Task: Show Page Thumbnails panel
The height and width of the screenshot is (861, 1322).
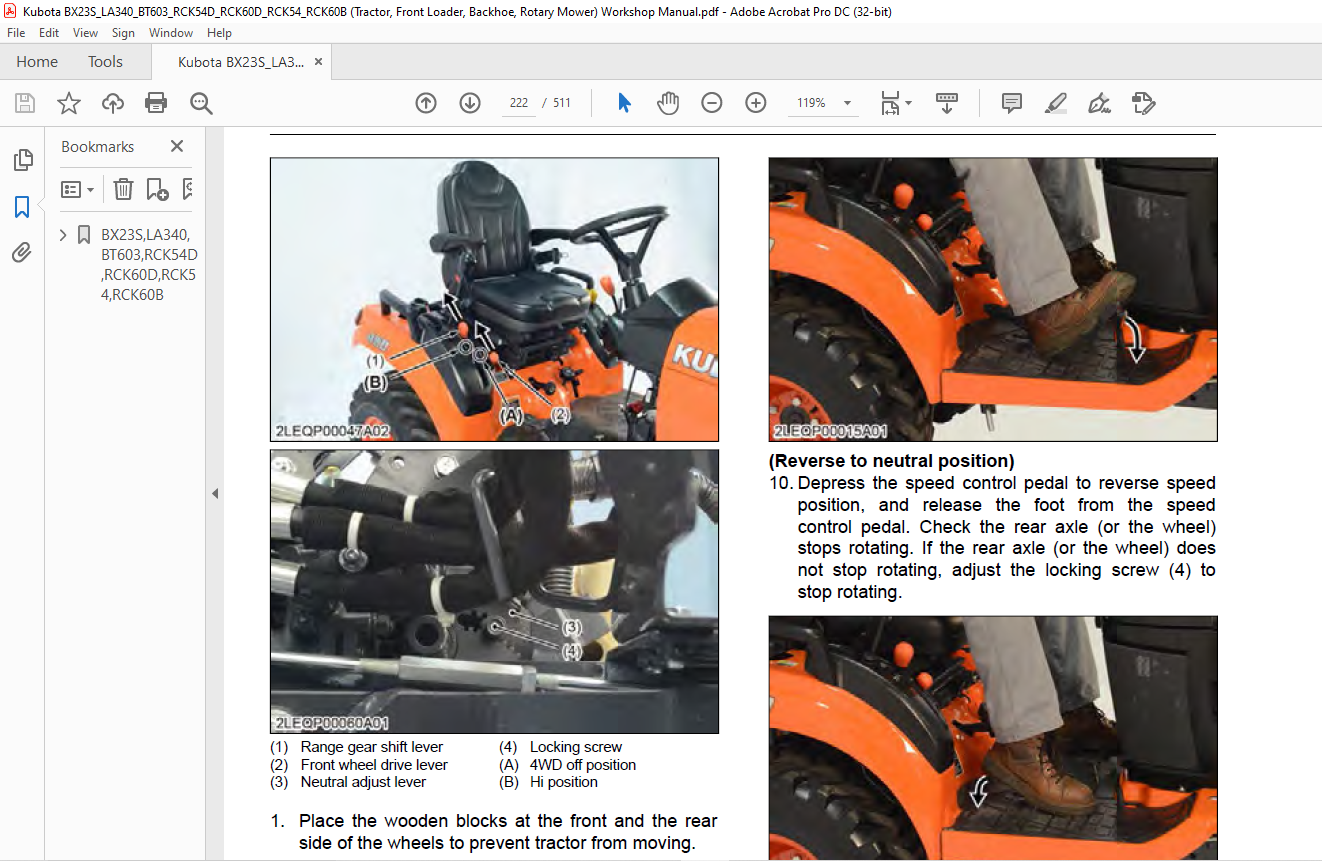Action: click(x=22, y=160)
